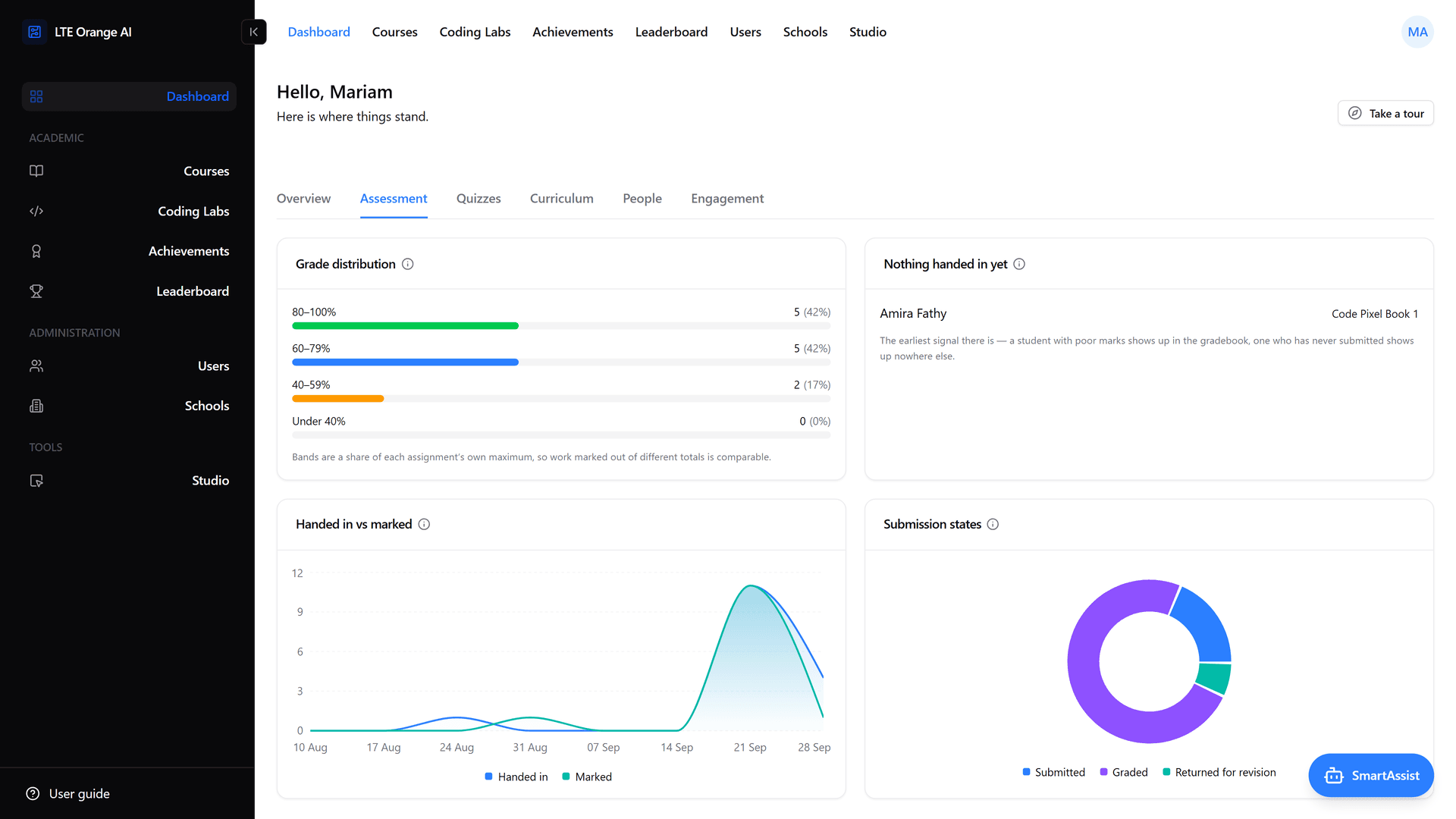Go to Courses in the sidebar
This screenshot has height=819, width=1456.
click(129, 171)
